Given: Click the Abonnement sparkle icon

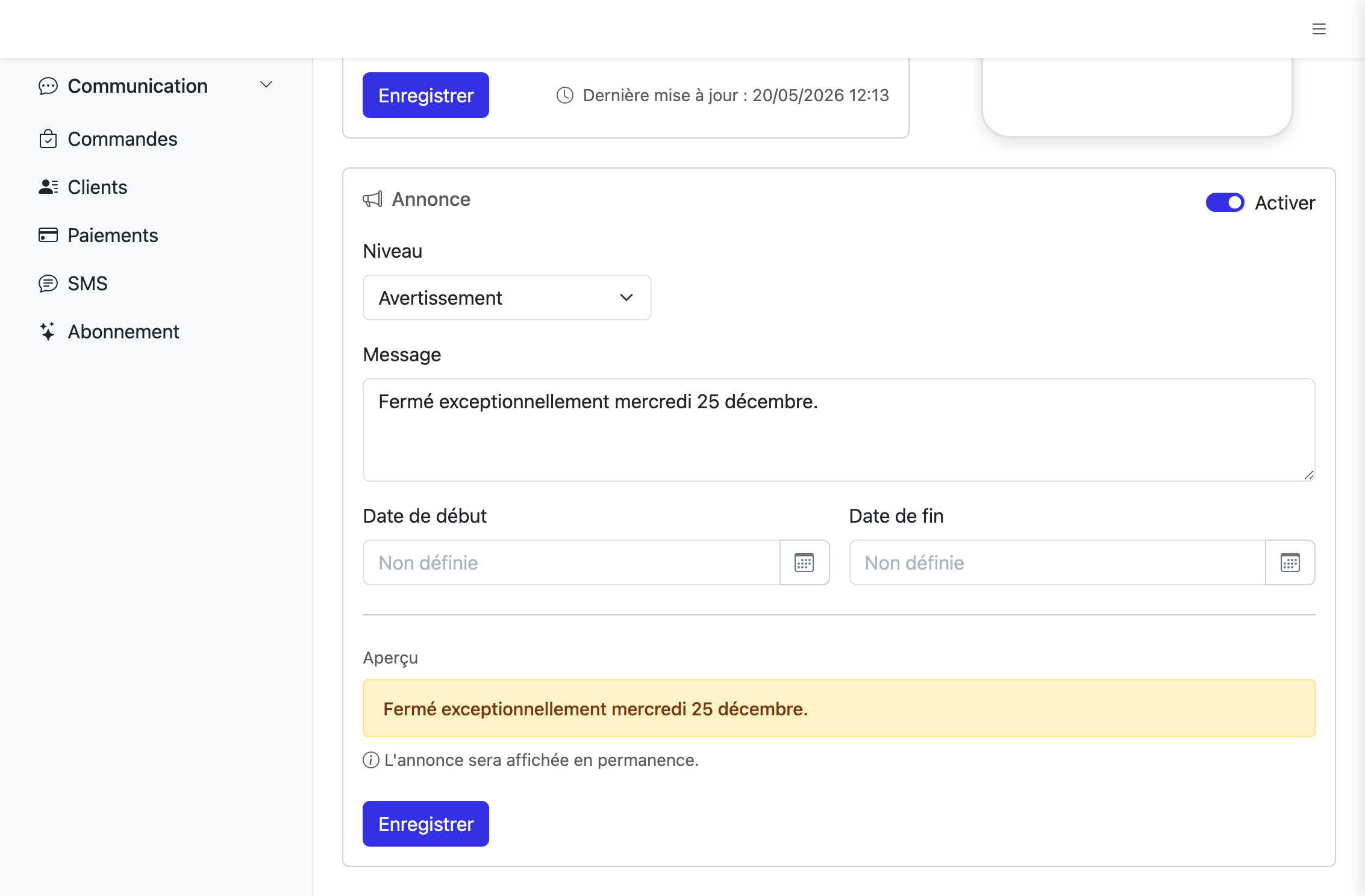Looking at the screenshot, I should tap(48, 331).
